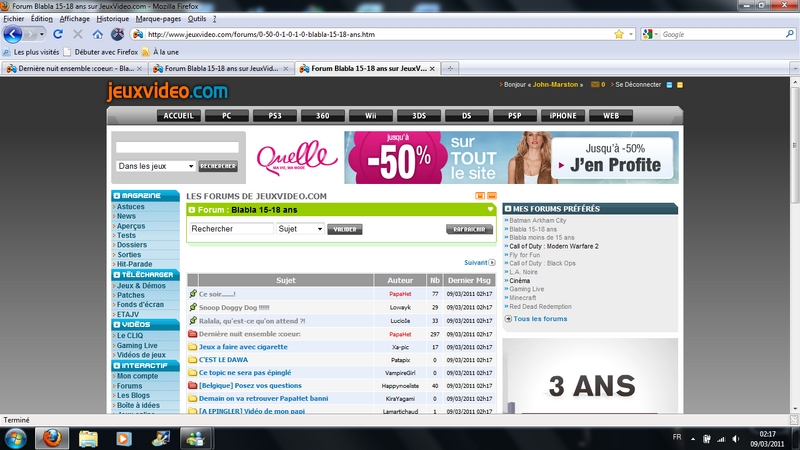Click folder icon beside 'Jeux a faire avec cigarette'
The image size is (800, 450).
[192, 347]
